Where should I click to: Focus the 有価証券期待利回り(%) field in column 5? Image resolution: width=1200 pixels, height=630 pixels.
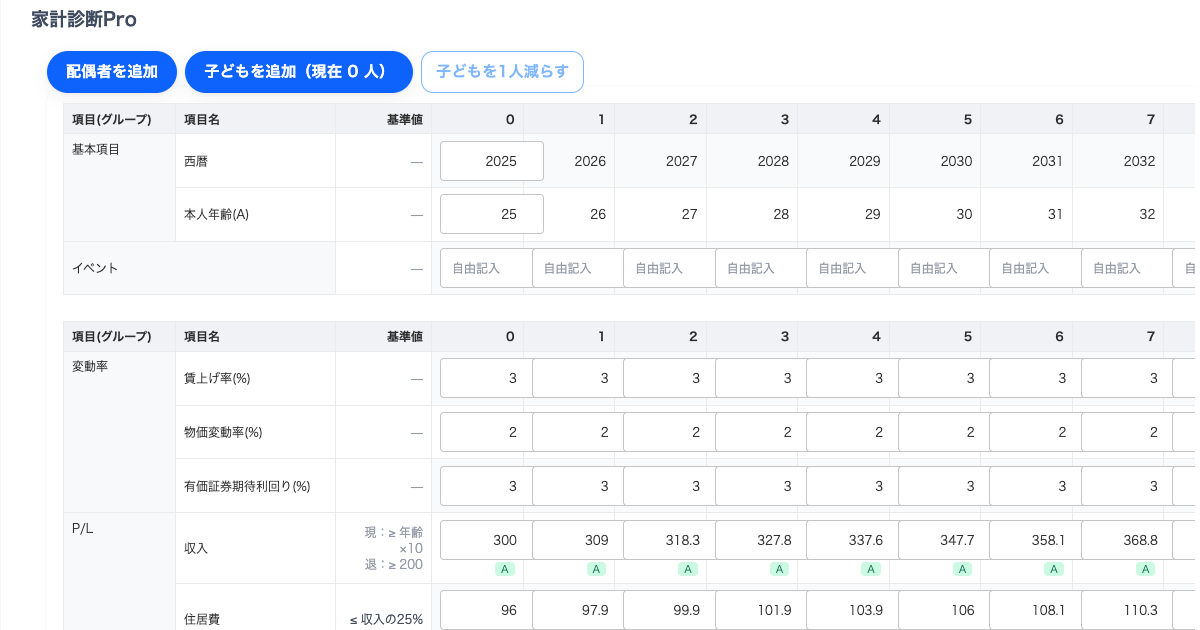click(943, 486)
